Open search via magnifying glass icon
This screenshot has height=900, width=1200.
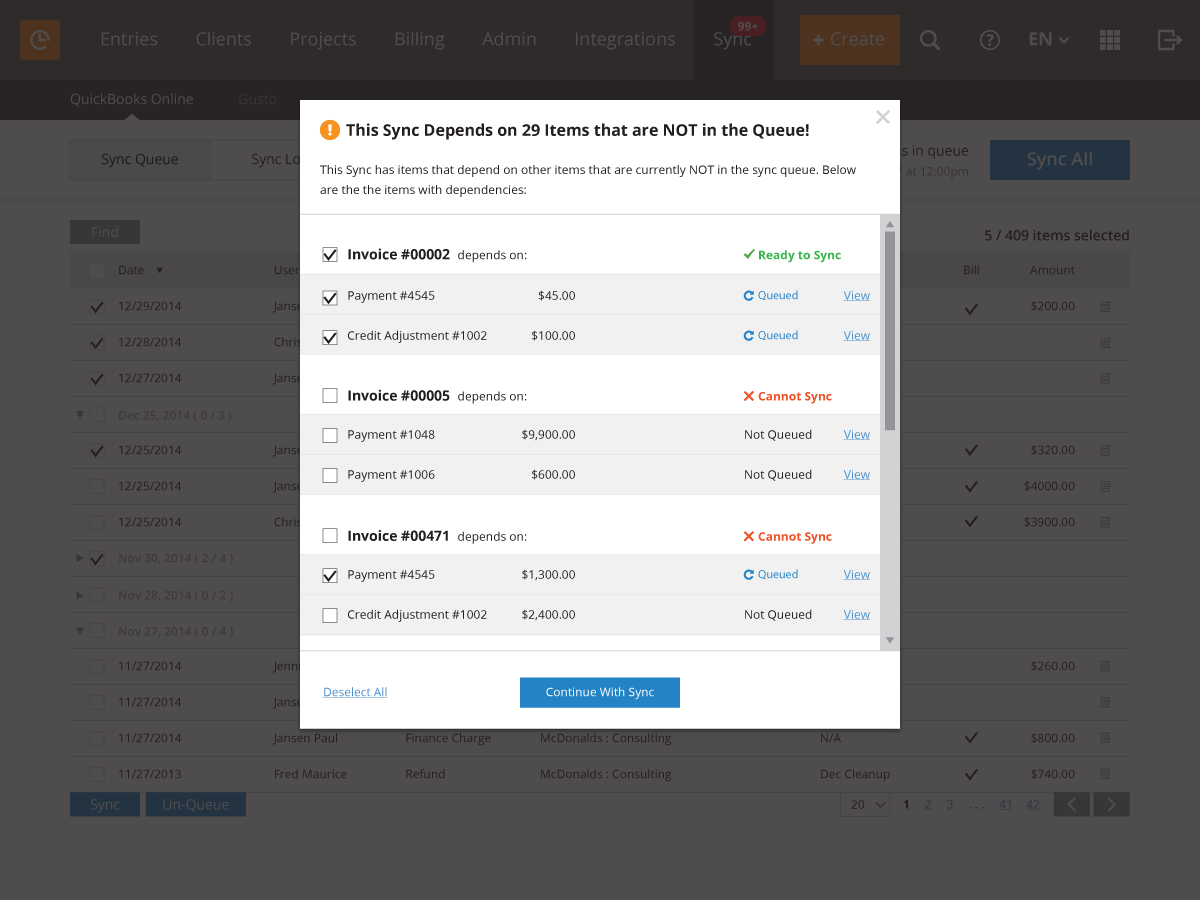[930, 40]
